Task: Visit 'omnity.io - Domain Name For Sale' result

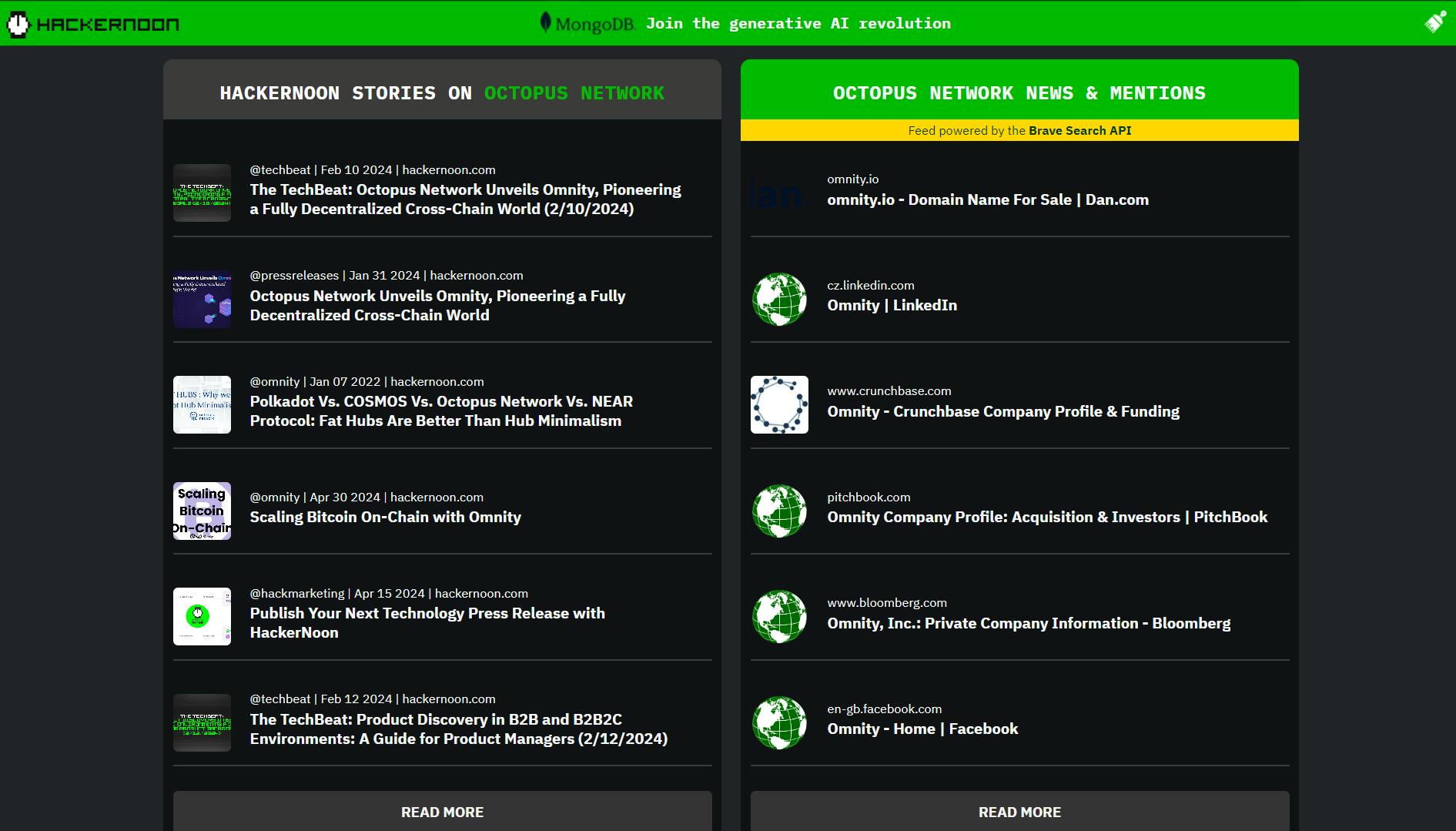Action: coord(987,200)
